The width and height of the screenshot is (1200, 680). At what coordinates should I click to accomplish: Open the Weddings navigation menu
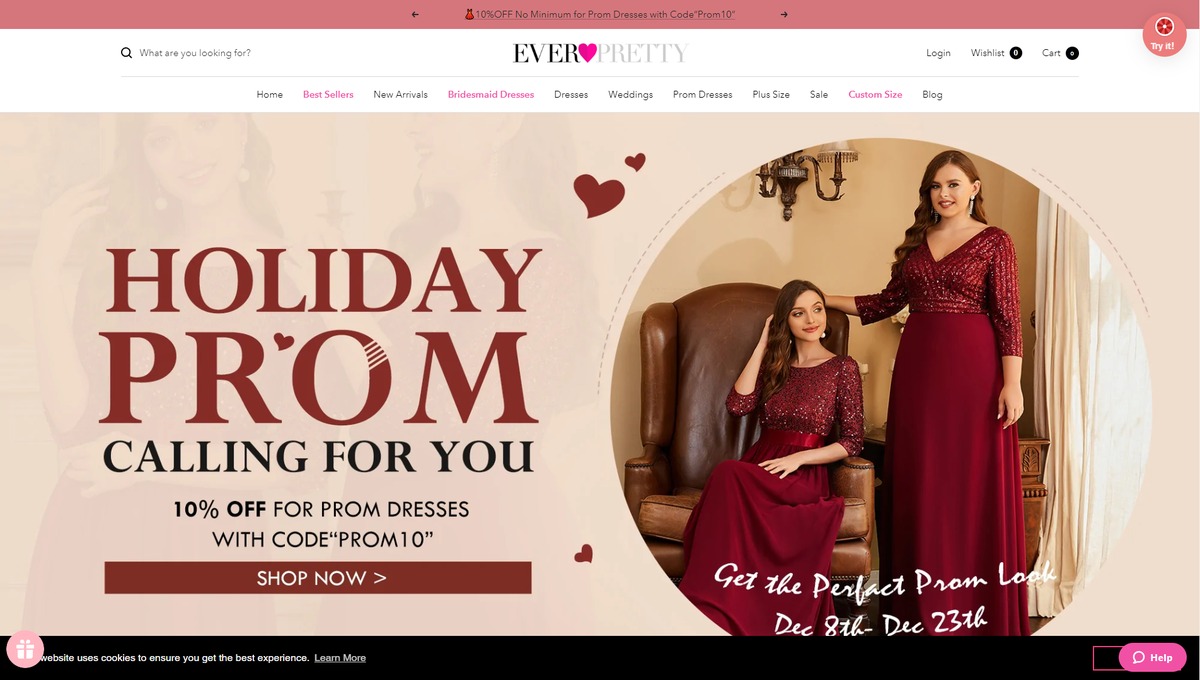(630, 94)
